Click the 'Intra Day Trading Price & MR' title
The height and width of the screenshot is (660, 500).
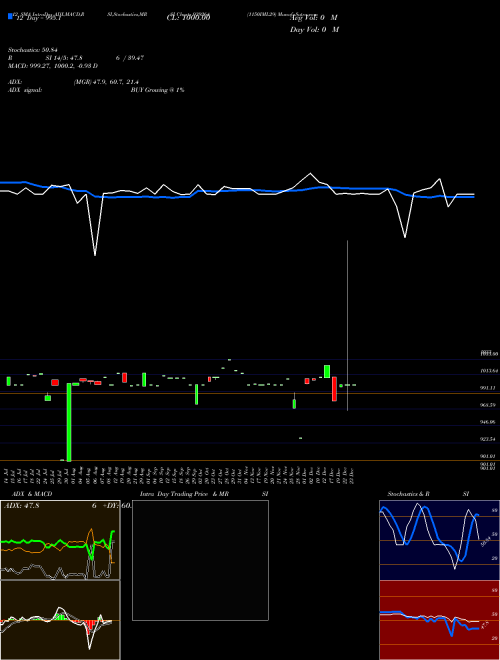[x=184, y=494]
